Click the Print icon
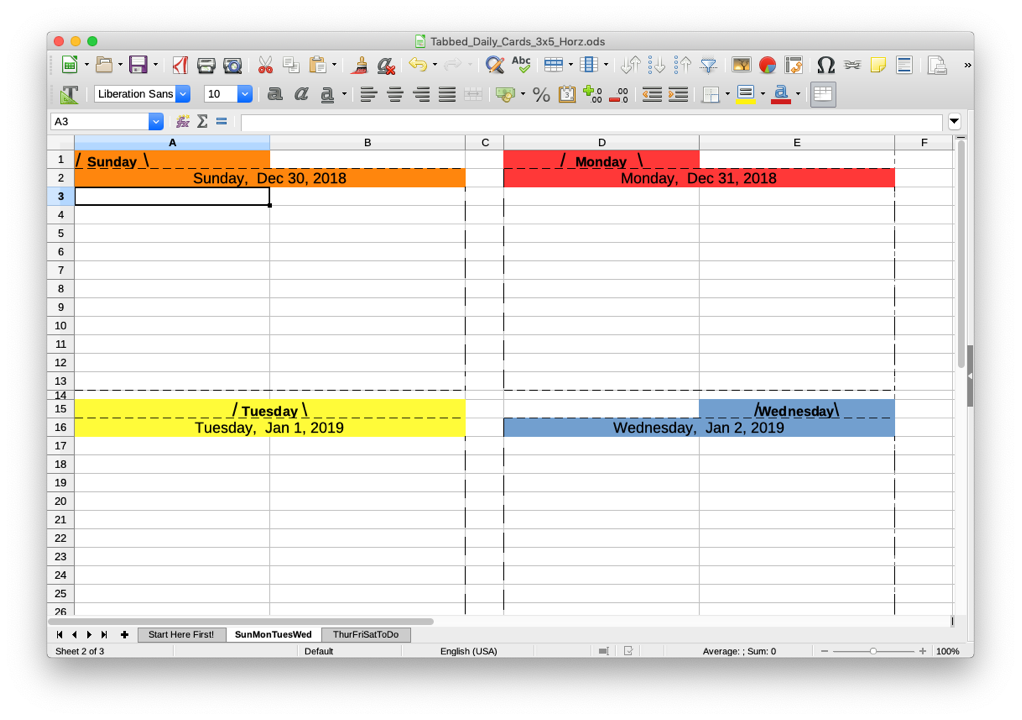1022x720 pixels. 206,65
